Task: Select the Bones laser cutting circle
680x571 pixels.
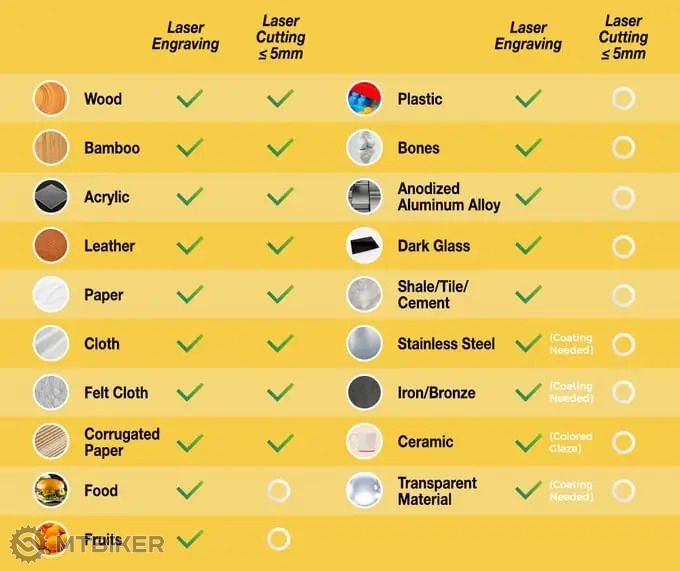Action: [623, 148]
